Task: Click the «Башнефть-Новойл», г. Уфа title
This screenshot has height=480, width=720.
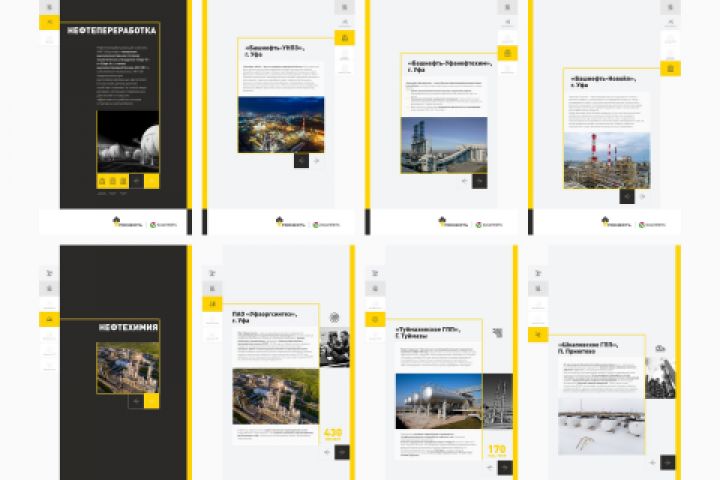Action: point(603,82)
